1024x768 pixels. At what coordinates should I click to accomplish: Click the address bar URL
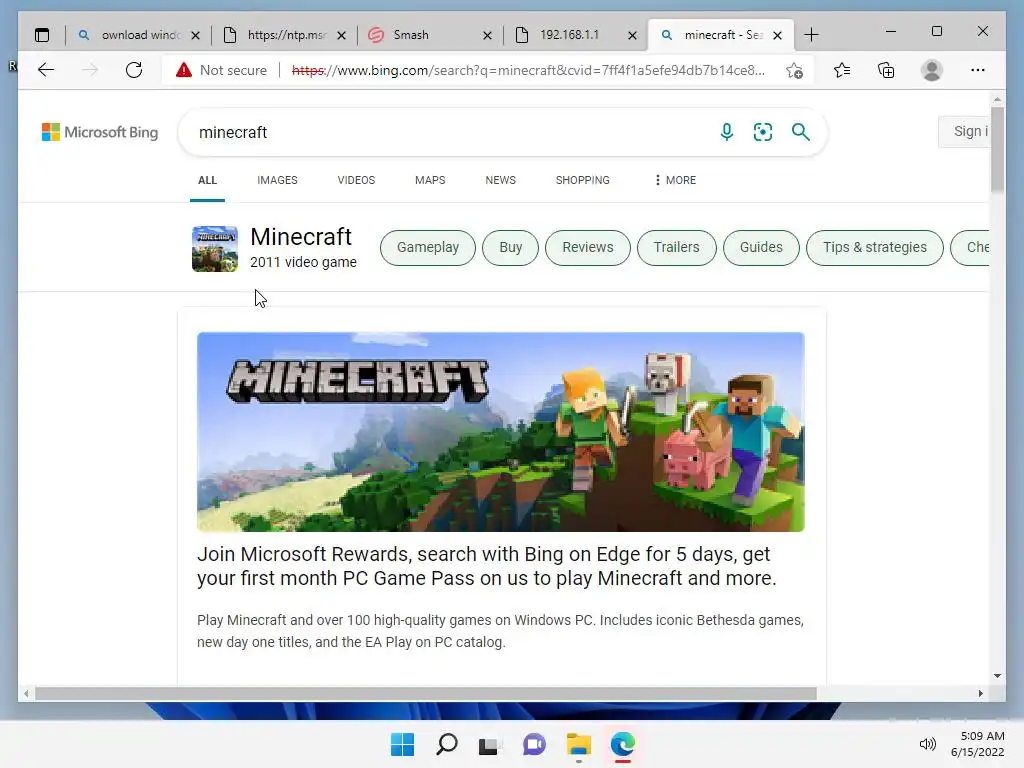pos(528,71)
